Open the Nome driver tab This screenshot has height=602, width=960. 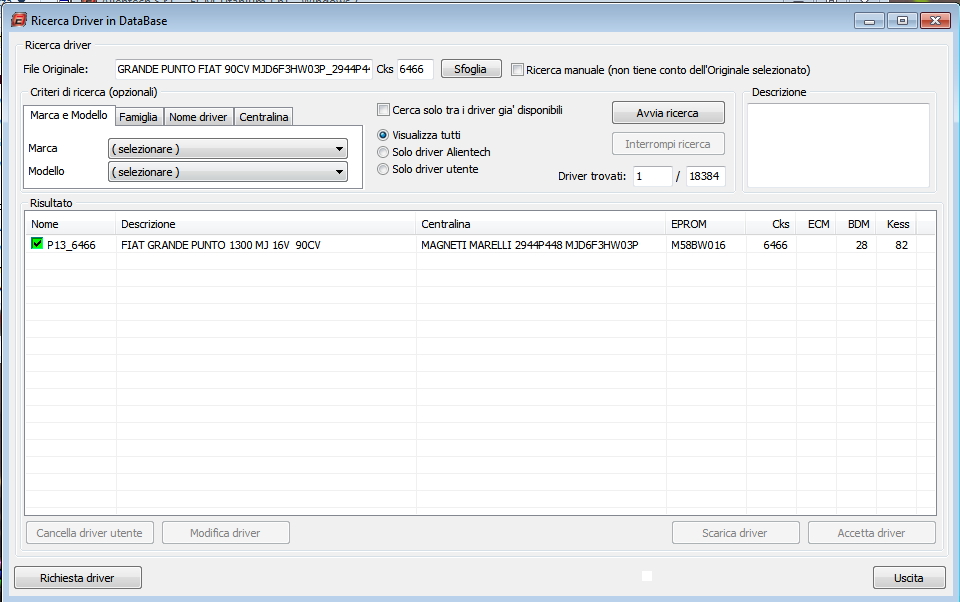(x=198, y=117)
